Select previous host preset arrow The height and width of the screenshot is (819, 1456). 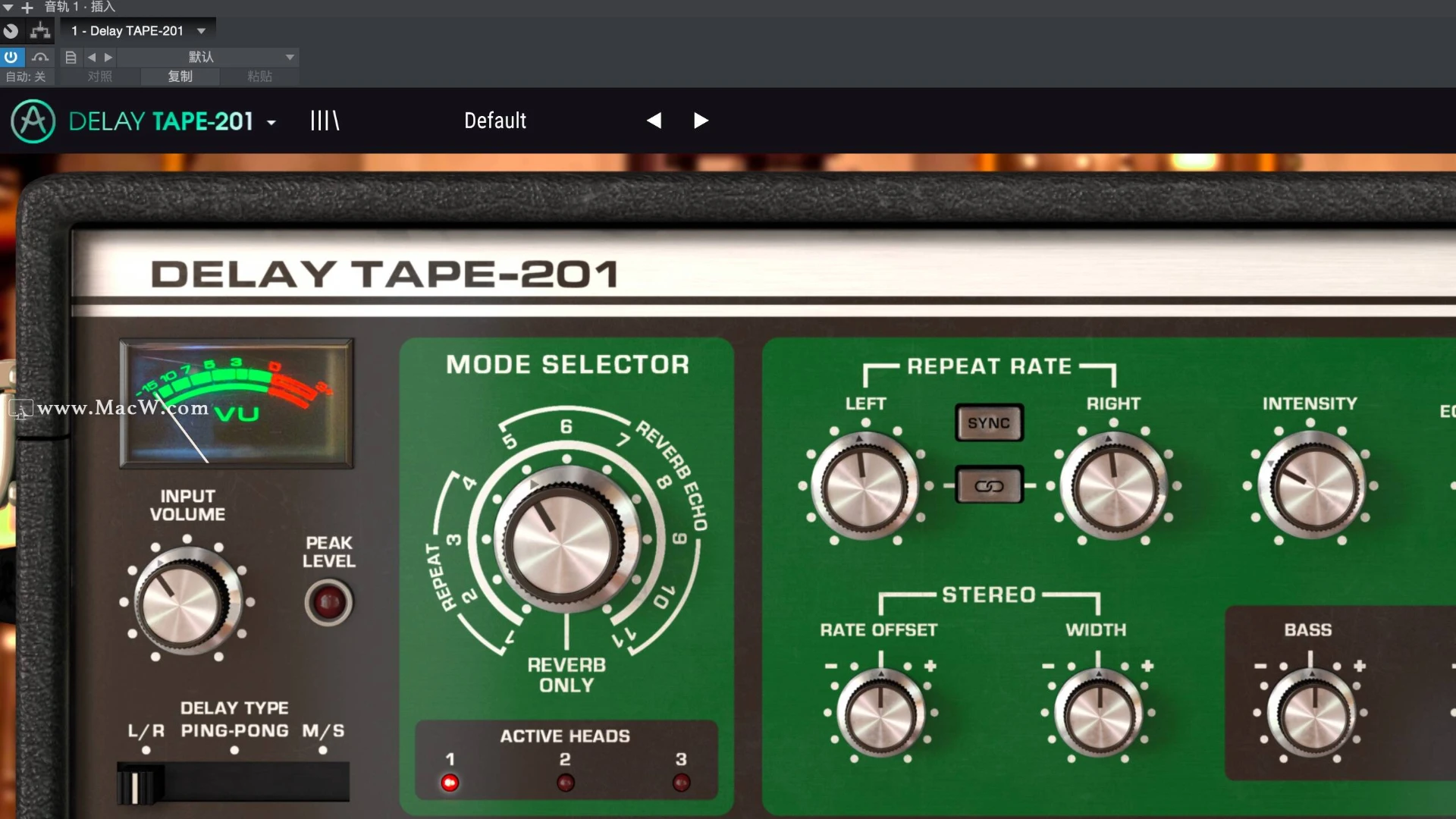(92, 57)
